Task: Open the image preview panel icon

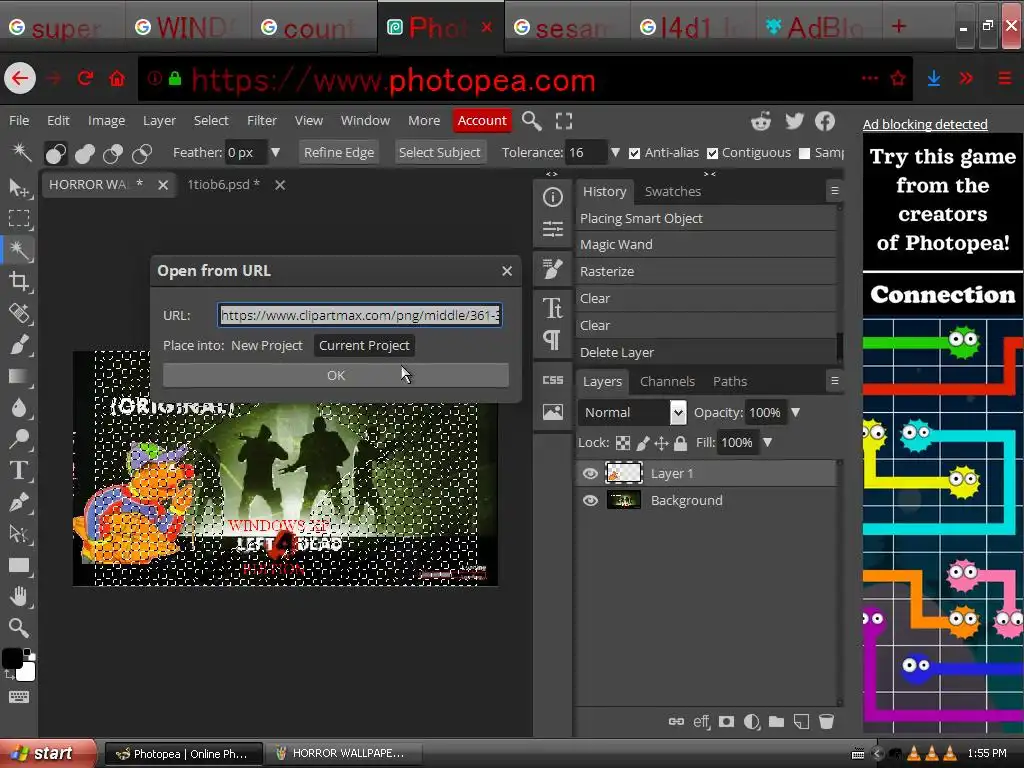Action: pos(552,412)
